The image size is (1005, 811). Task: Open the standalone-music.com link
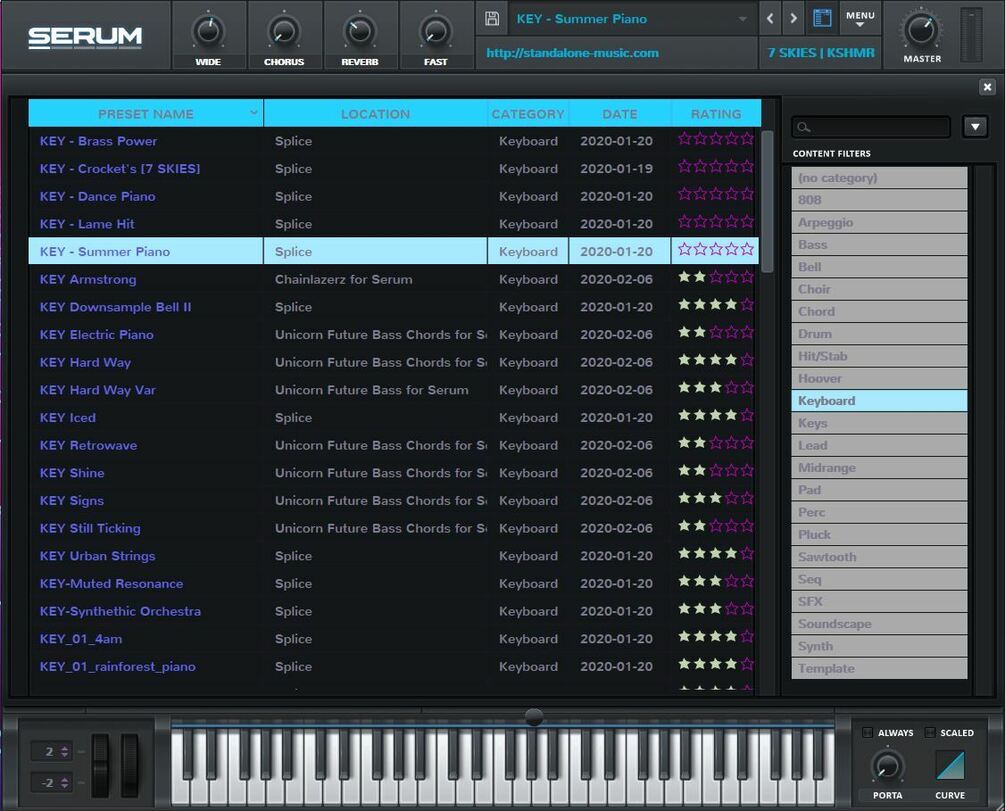572,53
